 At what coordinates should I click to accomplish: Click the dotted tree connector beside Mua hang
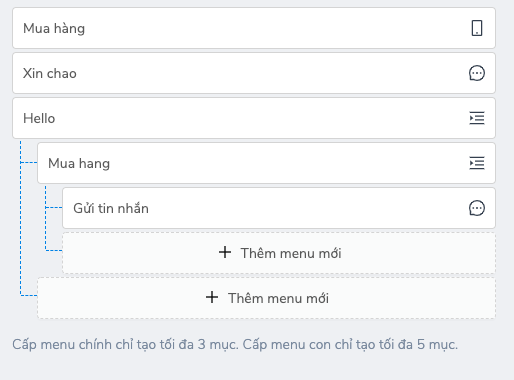(x=29, y=163)
